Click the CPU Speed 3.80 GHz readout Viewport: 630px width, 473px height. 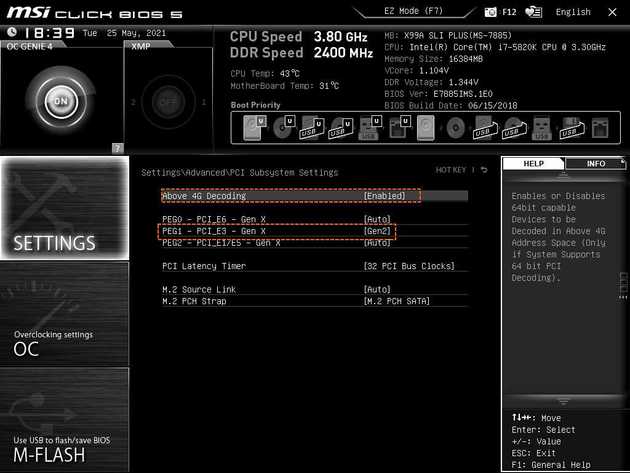point(299,37)
